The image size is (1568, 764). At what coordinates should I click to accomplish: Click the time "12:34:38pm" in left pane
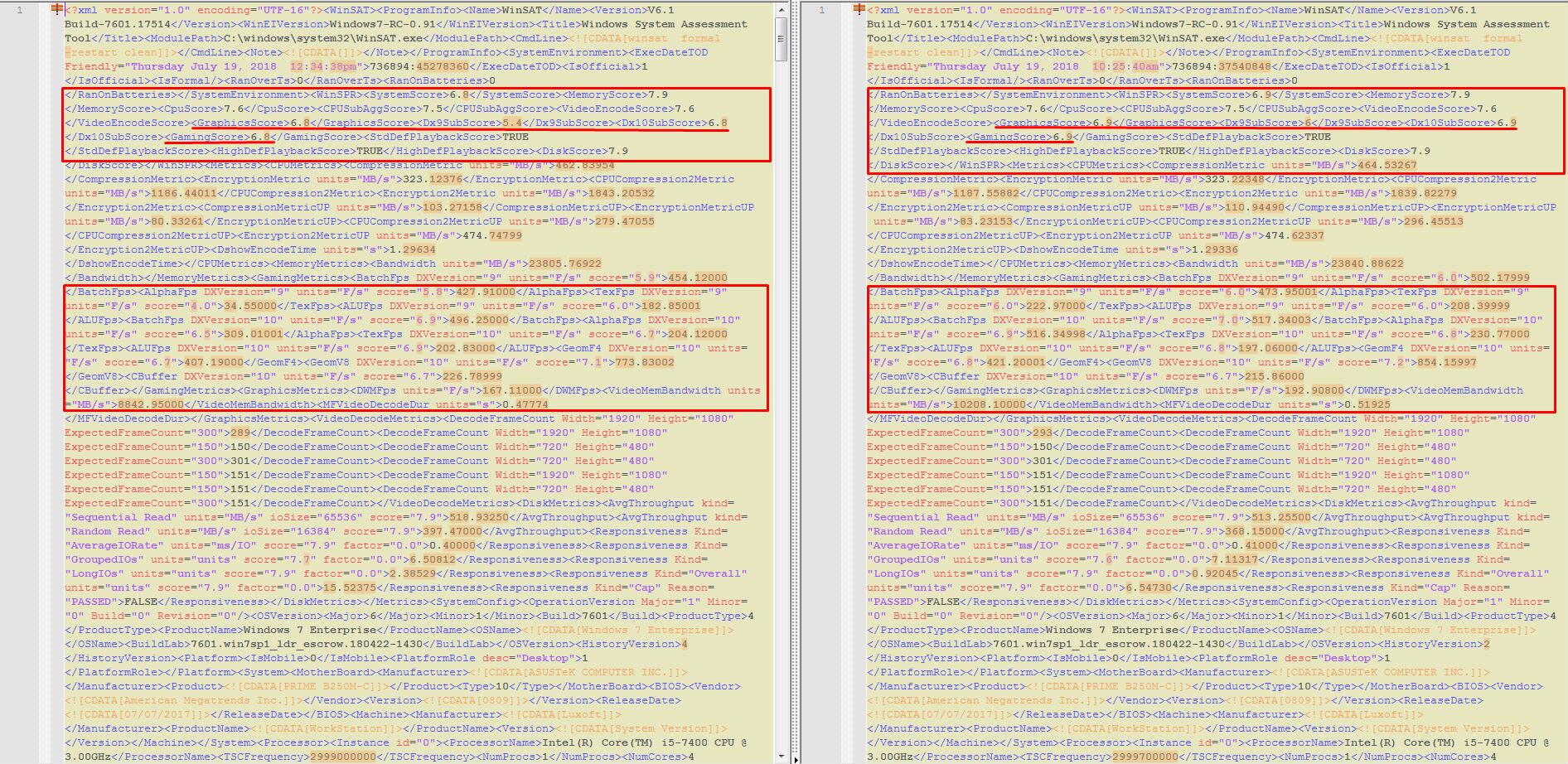pyautogui.click(x=323, y=66)
